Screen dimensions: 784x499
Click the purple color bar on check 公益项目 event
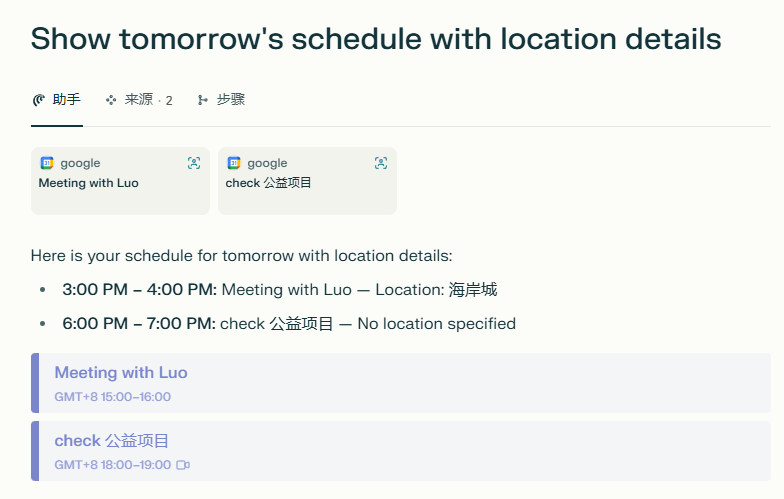(x=35, y=451)
